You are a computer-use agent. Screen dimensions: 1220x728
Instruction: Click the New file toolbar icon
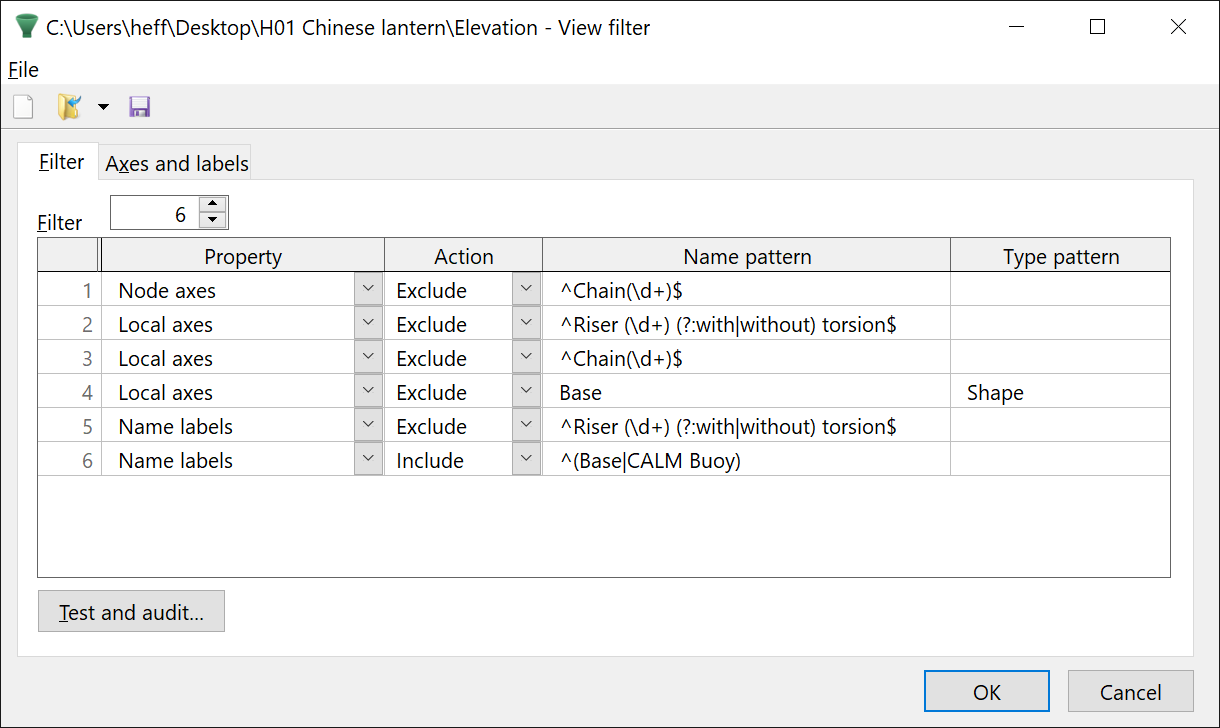click(23, 107)
